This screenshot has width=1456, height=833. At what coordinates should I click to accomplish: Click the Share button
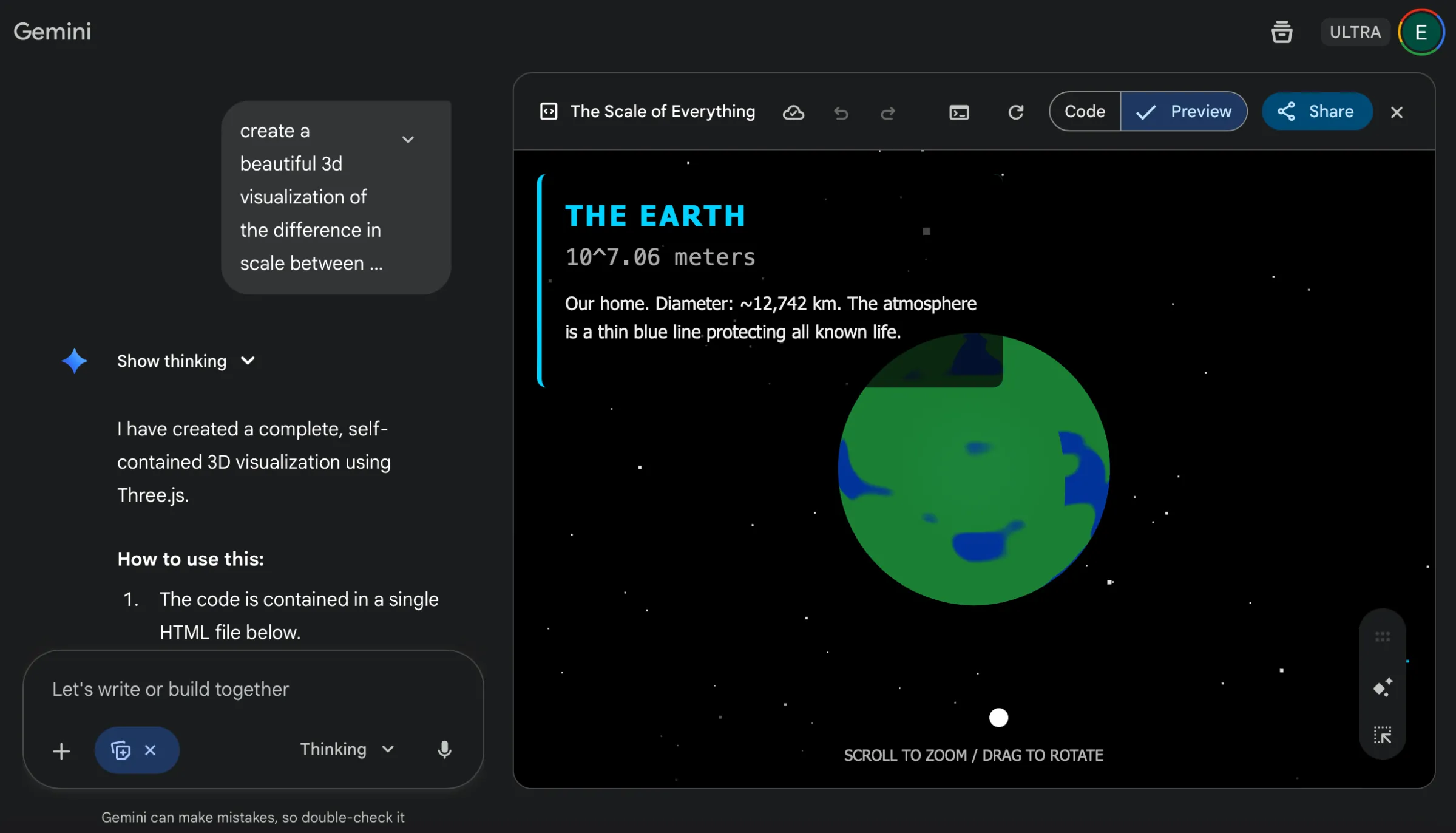(x=1316, y=112)
